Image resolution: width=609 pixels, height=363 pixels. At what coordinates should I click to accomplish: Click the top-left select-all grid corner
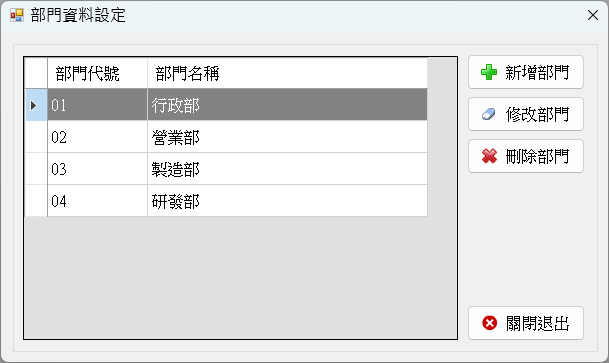36,73
